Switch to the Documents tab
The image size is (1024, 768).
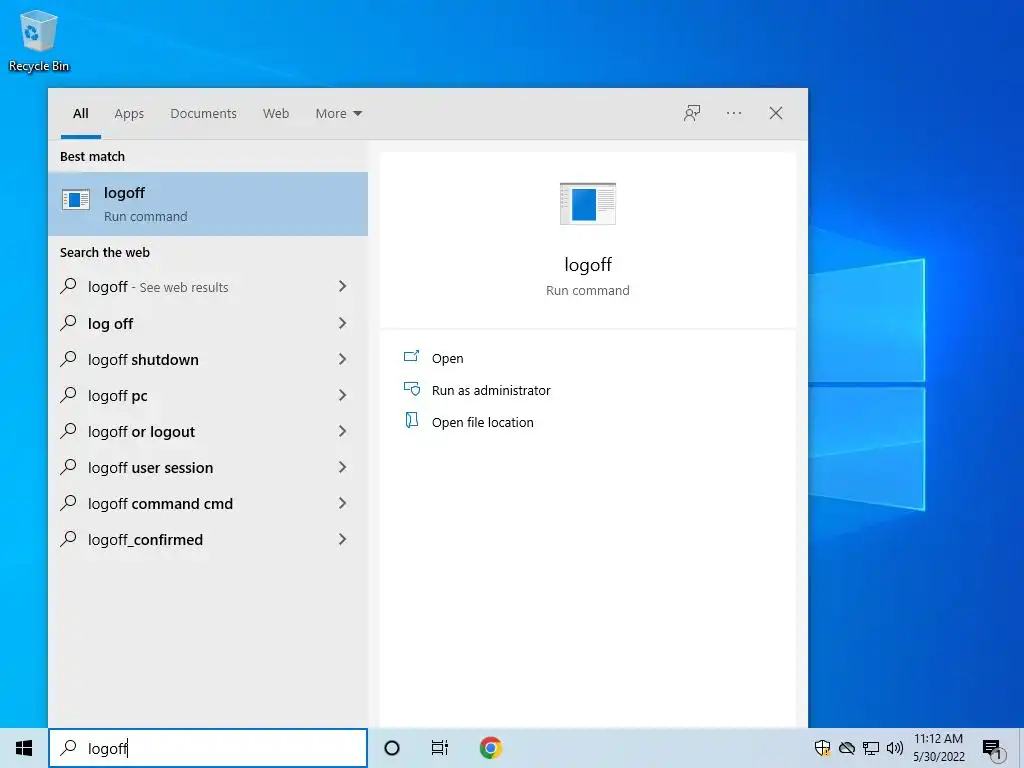(204, 114)
